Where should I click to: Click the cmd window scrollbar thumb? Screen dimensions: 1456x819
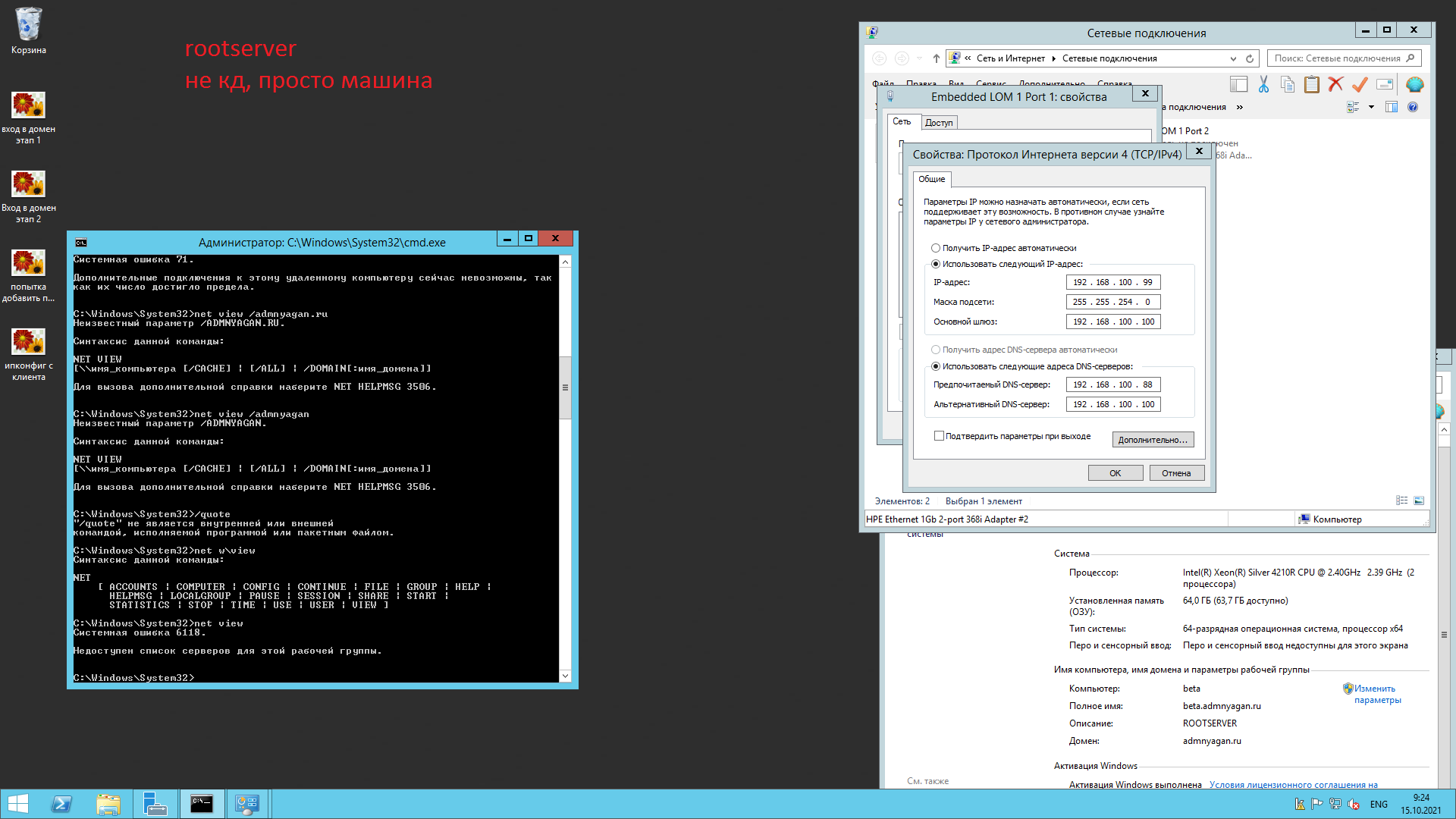[x=565, y=388]
